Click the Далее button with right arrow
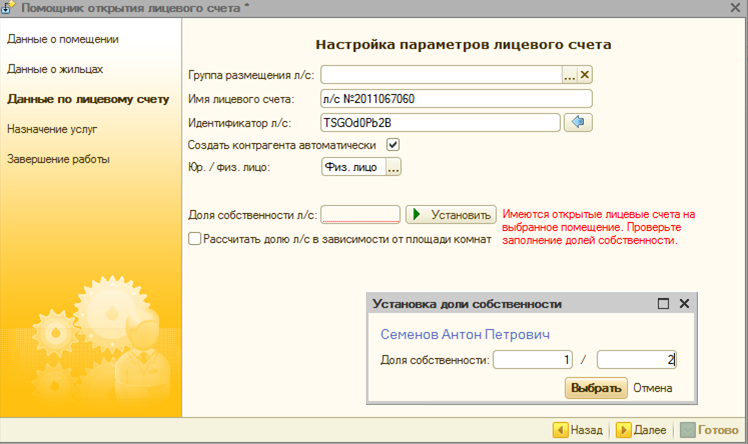This screenshot has width=748, height=444. click(643, 430)
